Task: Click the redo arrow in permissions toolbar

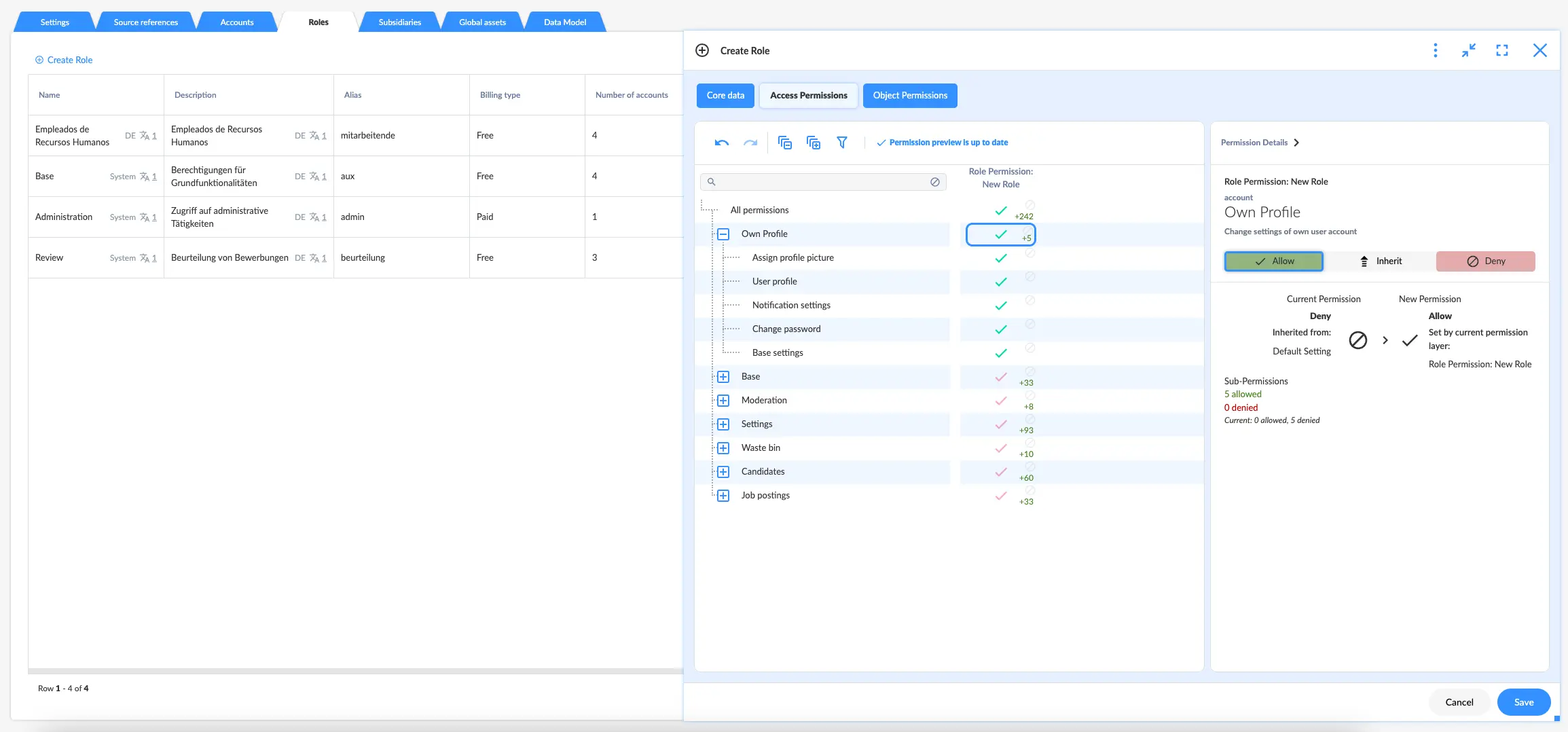Action: click(x=750, y=143)
